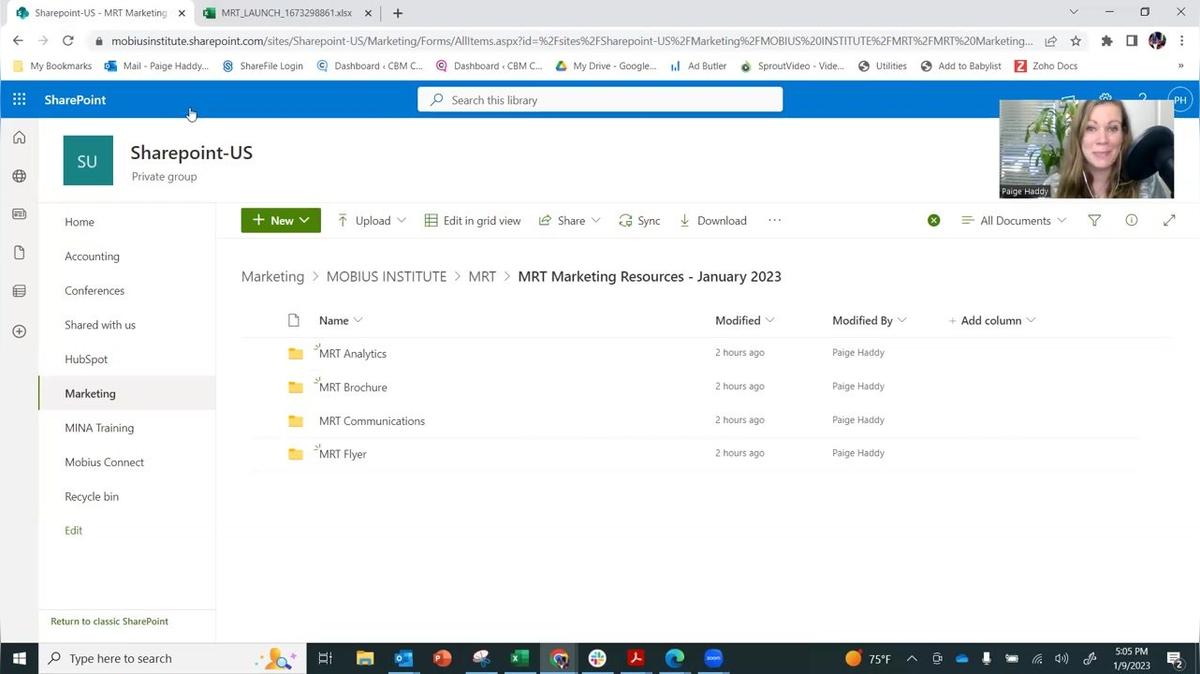Open My Drive - Google bookmark
The height and width of the screenshot is (674, 1200).
(606, 66)
